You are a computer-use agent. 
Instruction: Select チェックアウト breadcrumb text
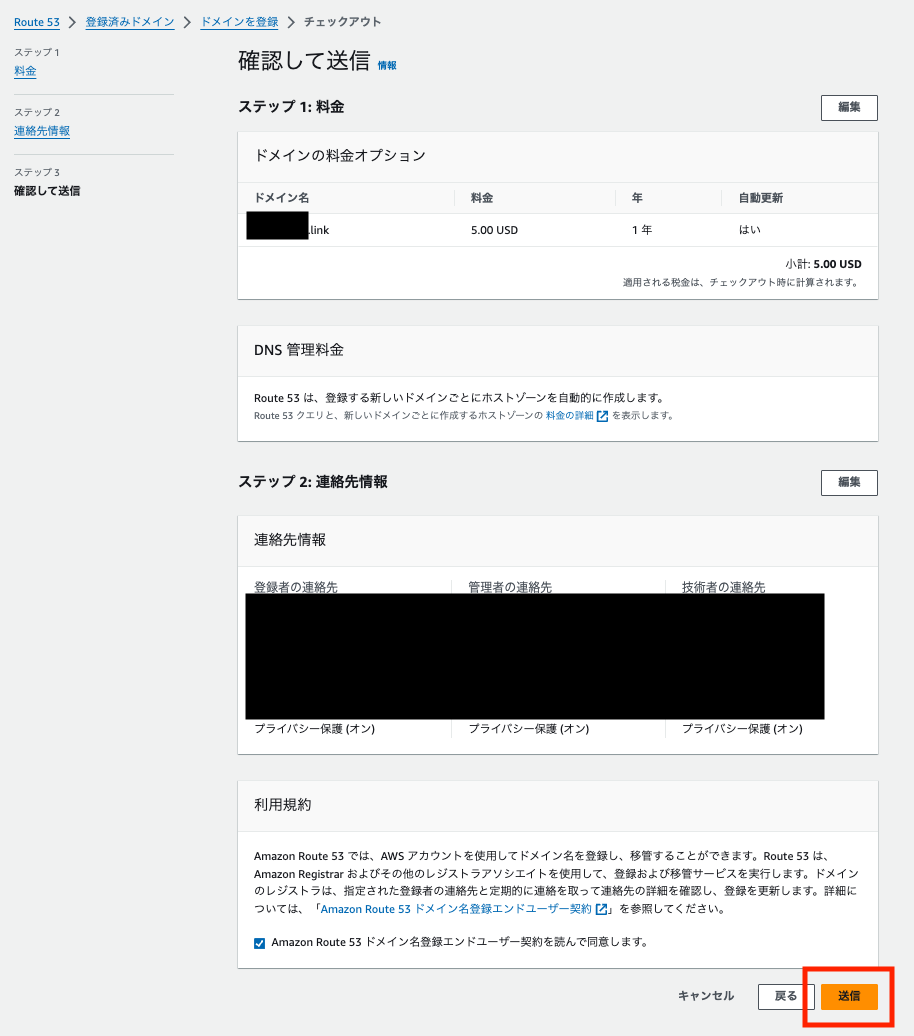[342, 22]
